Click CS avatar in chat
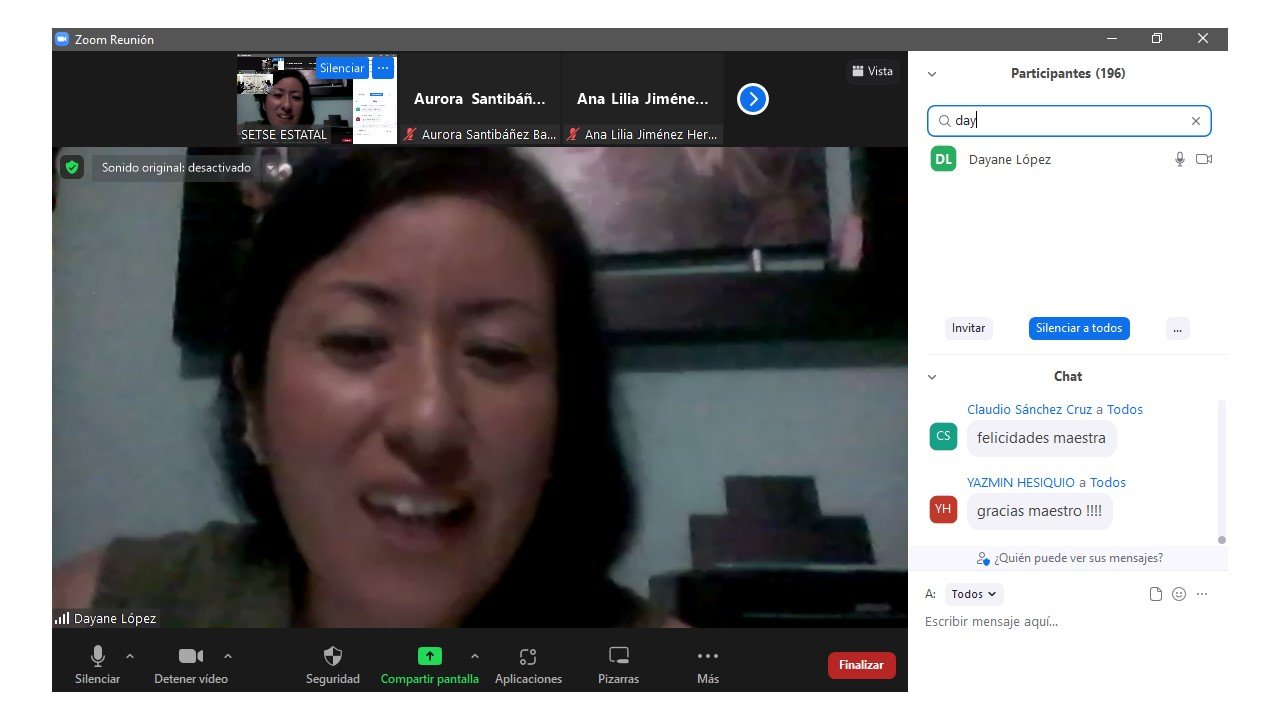The height and width of the screenshot is (720, 1280). pos(943,436)
